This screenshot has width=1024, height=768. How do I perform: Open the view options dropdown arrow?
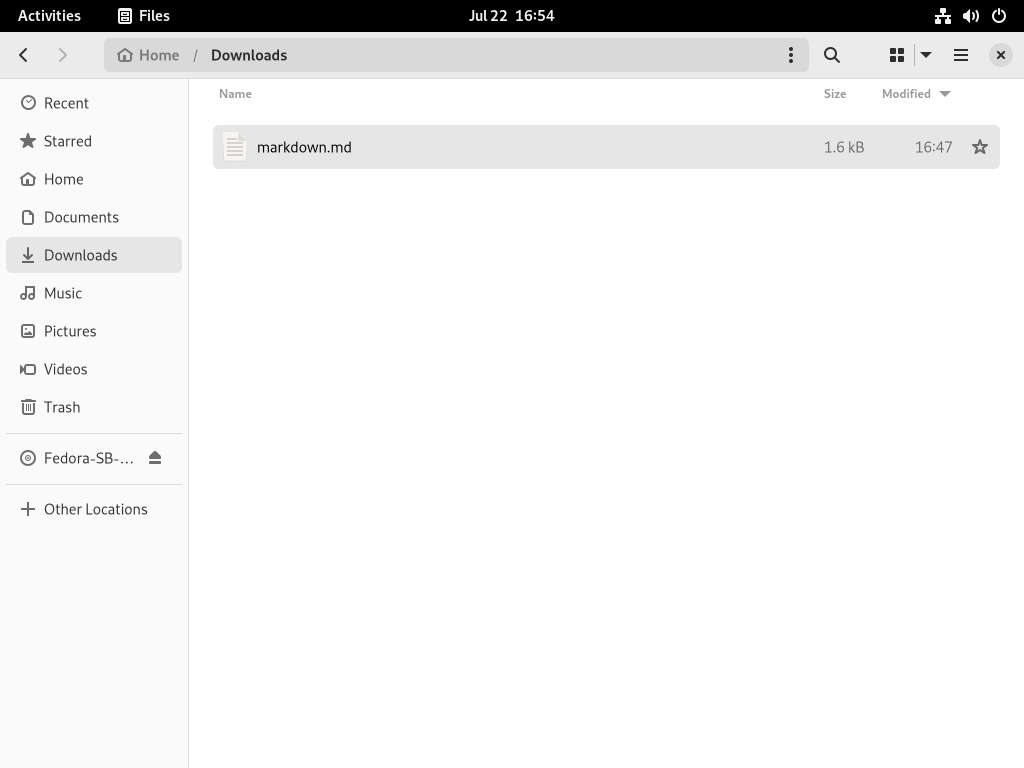[x=925, y=55]
